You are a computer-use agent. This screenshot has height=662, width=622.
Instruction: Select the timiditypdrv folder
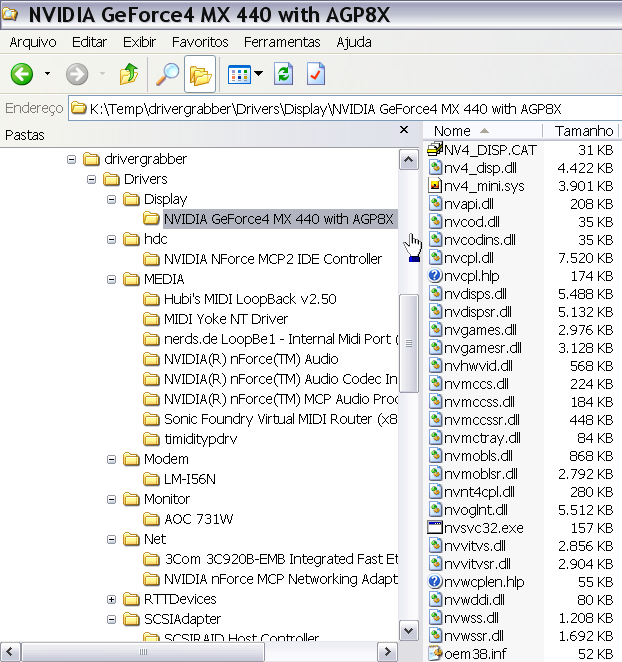tap(190, 439)
